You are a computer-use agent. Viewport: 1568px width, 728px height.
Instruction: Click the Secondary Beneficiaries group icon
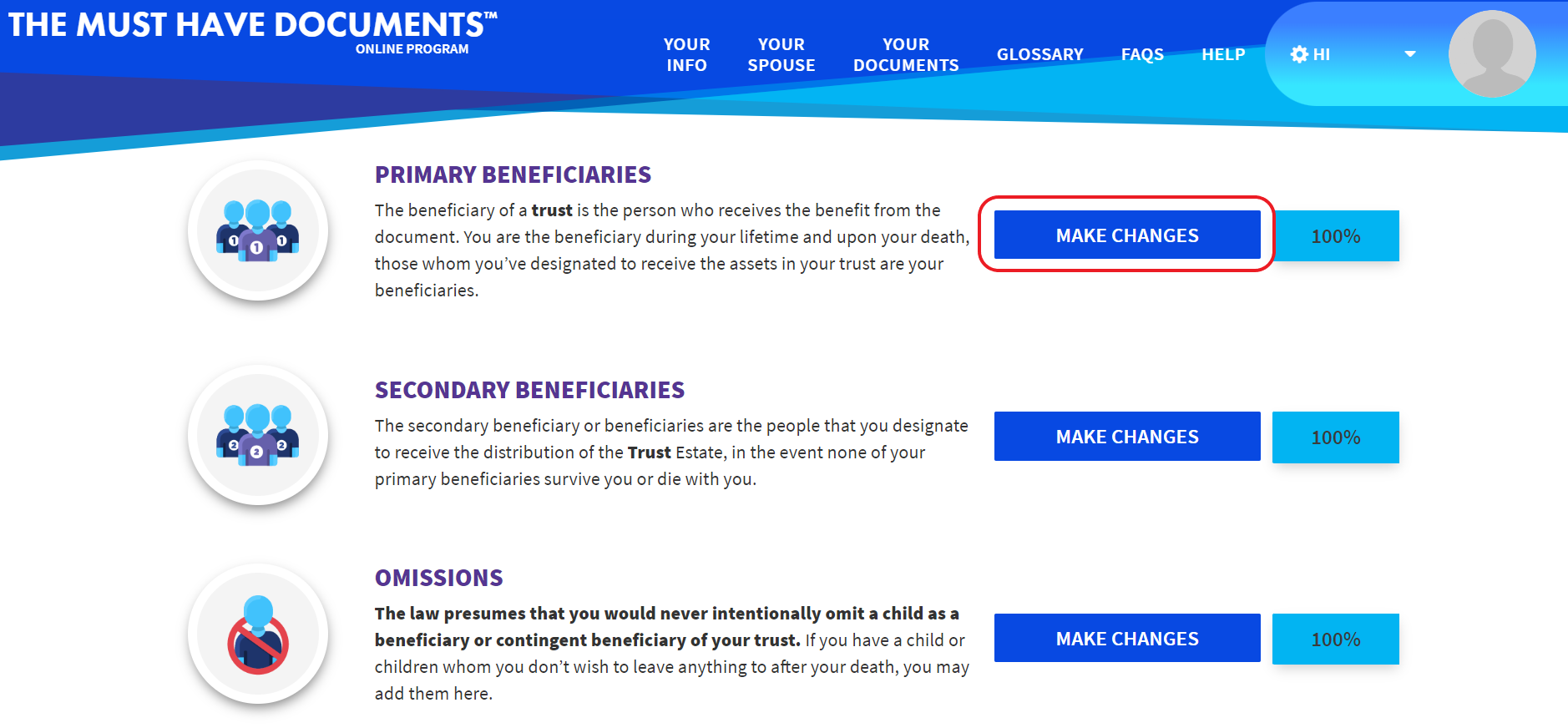tap(258, 435)
